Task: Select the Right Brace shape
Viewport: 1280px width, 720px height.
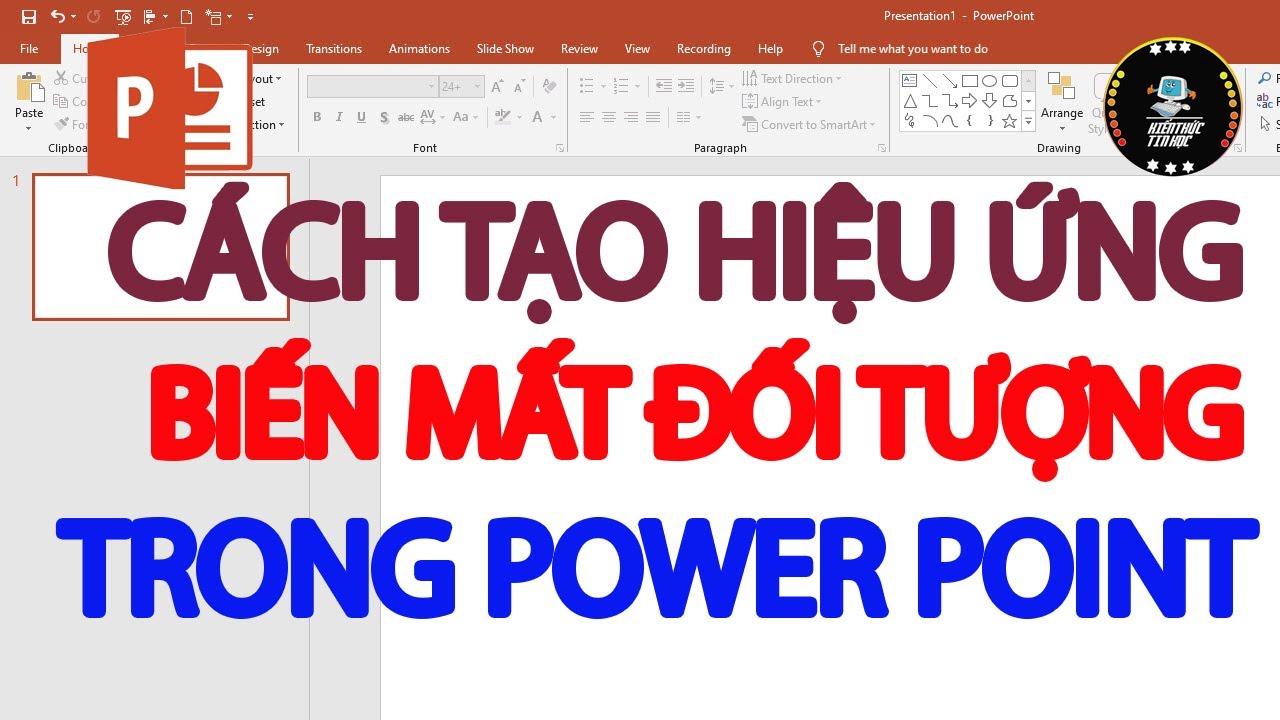Action: coord(990,121)
